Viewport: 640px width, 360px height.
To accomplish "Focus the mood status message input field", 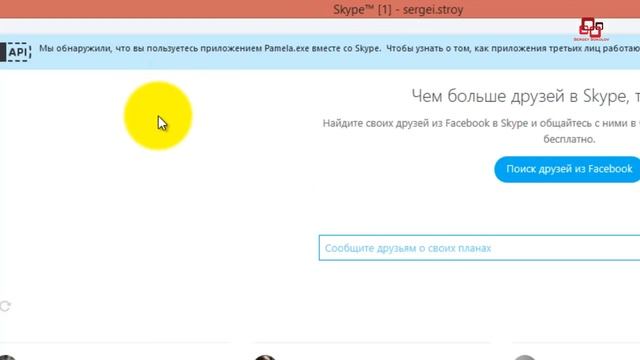I will coord(479,248).
